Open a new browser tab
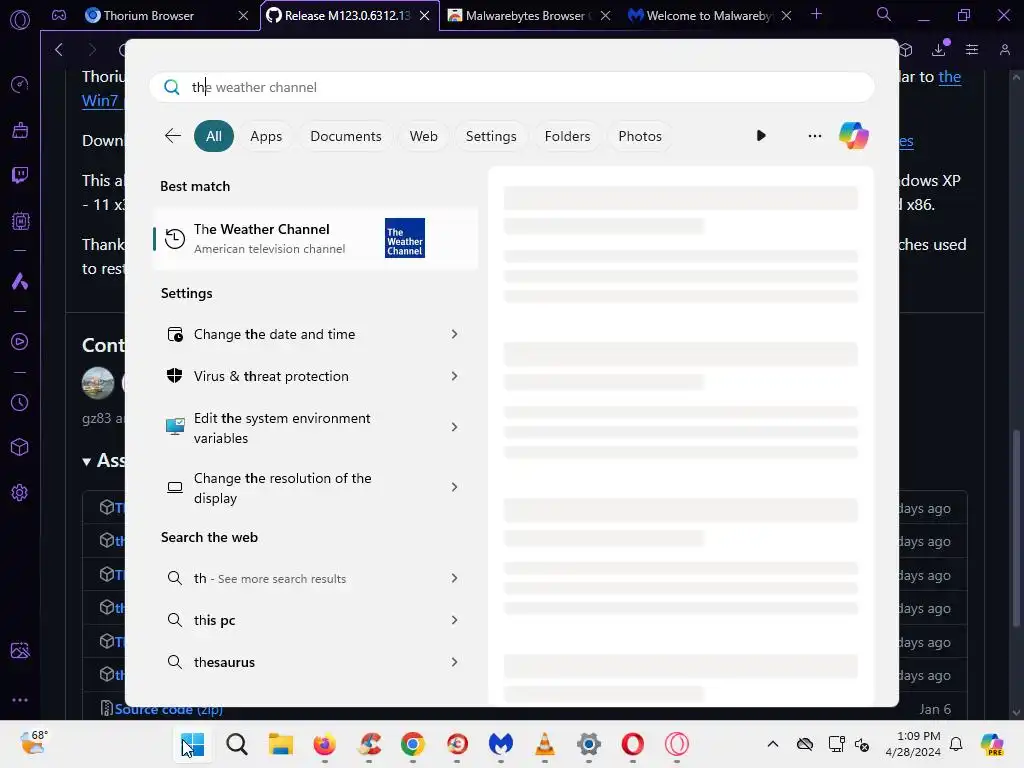The image size is (1024, 768). (816, 14)
